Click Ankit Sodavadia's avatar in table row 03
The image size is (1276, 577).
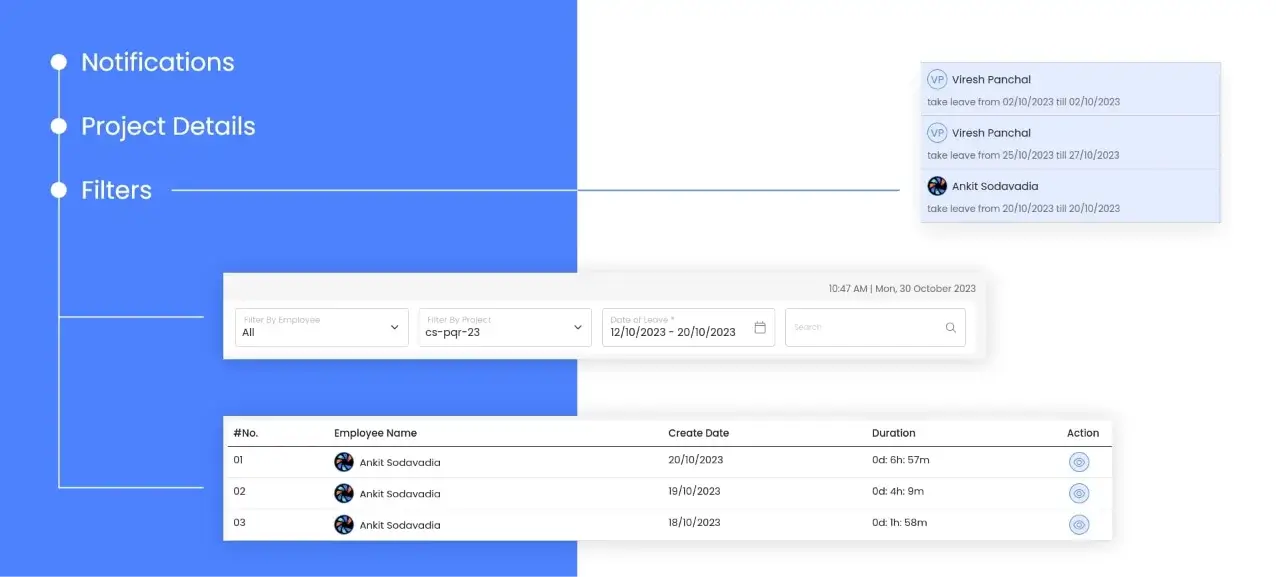tap(344, 524)
